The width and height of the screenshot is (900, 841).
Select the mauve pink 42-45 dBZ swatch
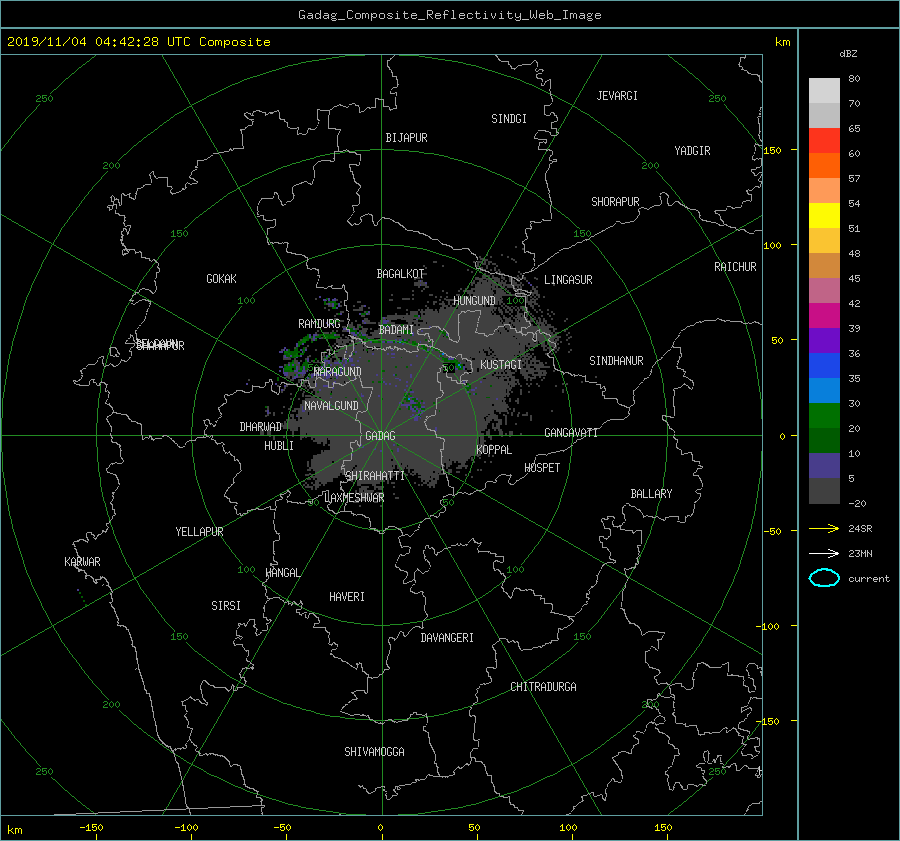824,290
